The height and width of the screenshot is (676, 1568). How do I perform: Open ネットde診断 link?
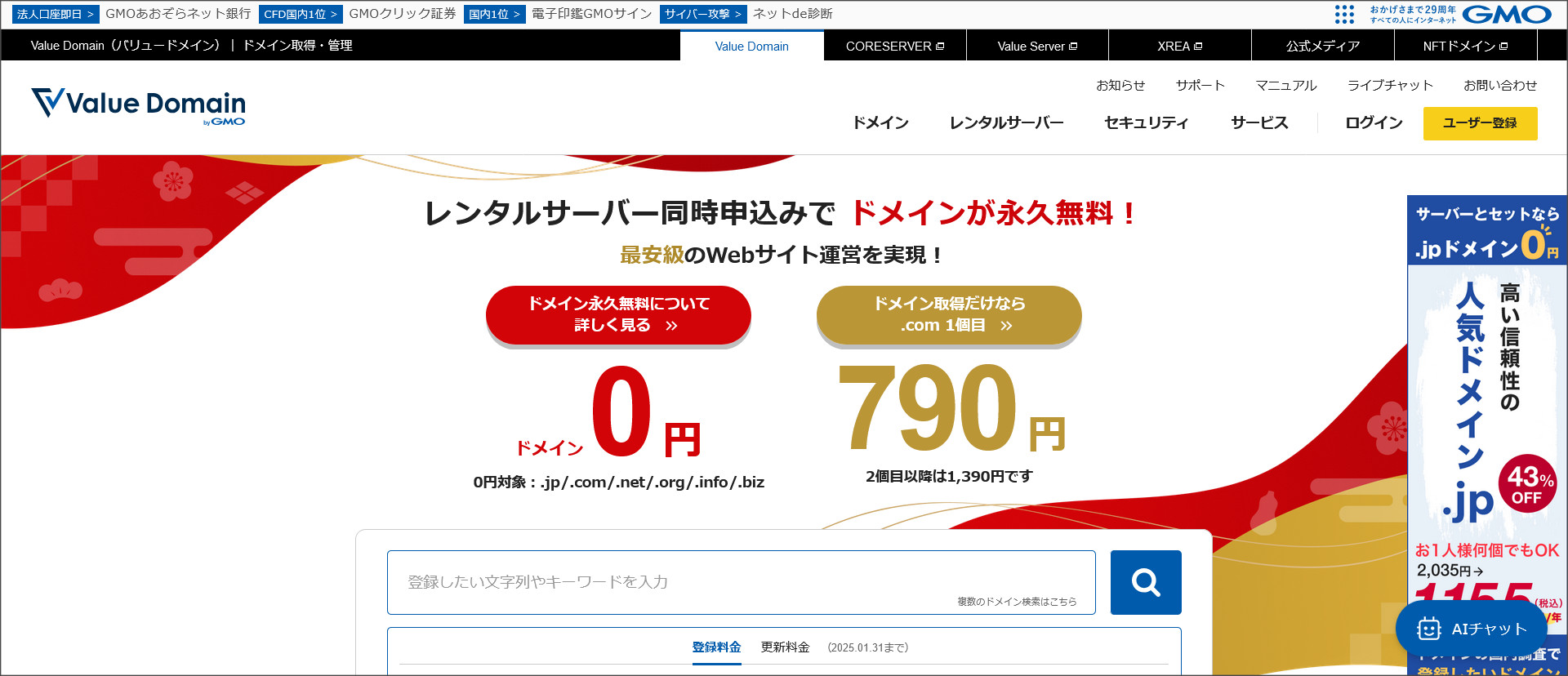[x=793, y=14]
